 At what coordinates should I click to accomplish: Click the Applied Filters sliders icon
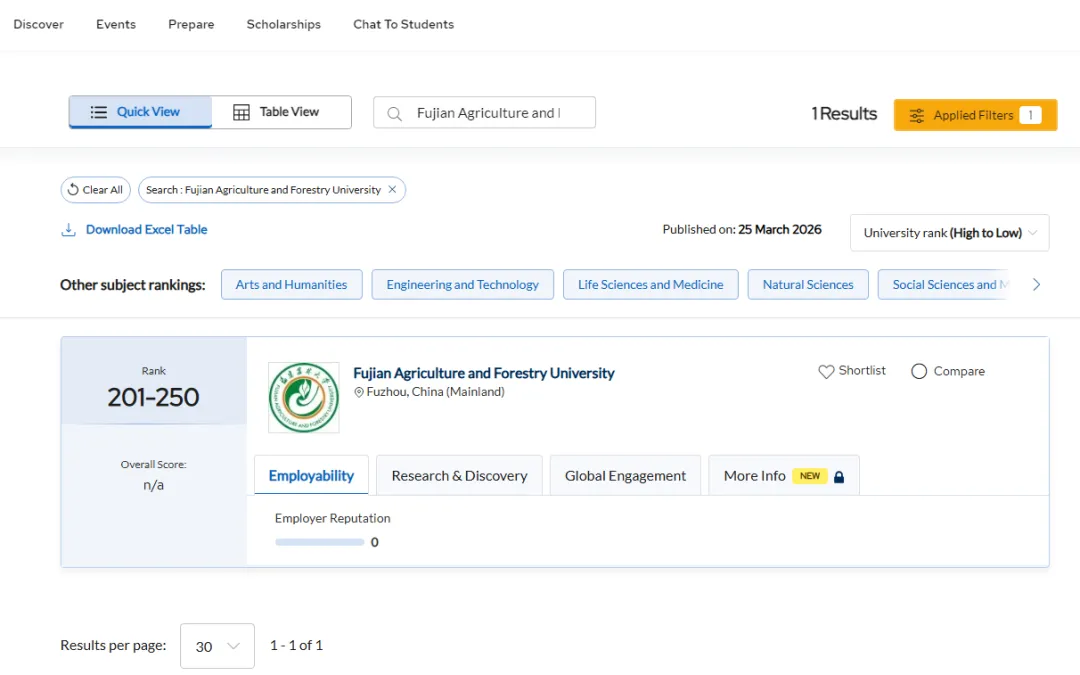916,115
